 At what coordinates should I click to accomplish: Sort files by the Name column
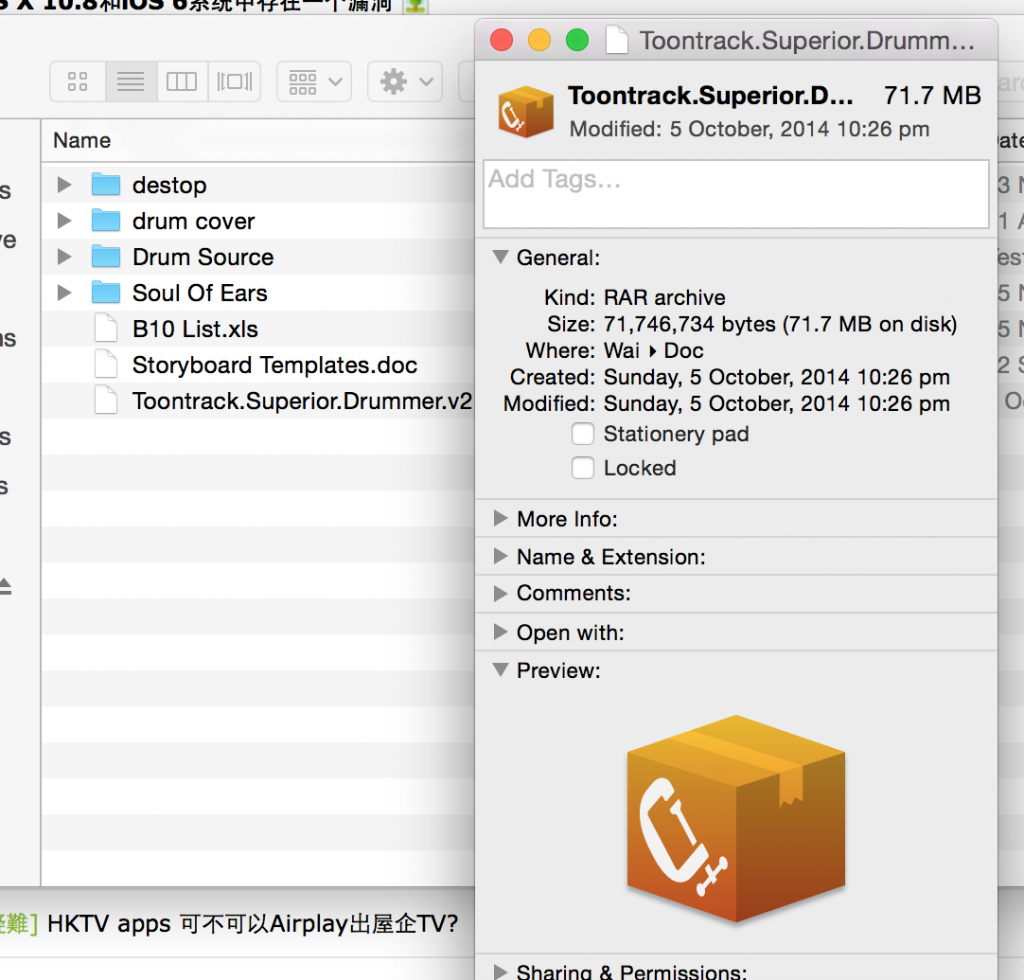[x=82, y=140]
